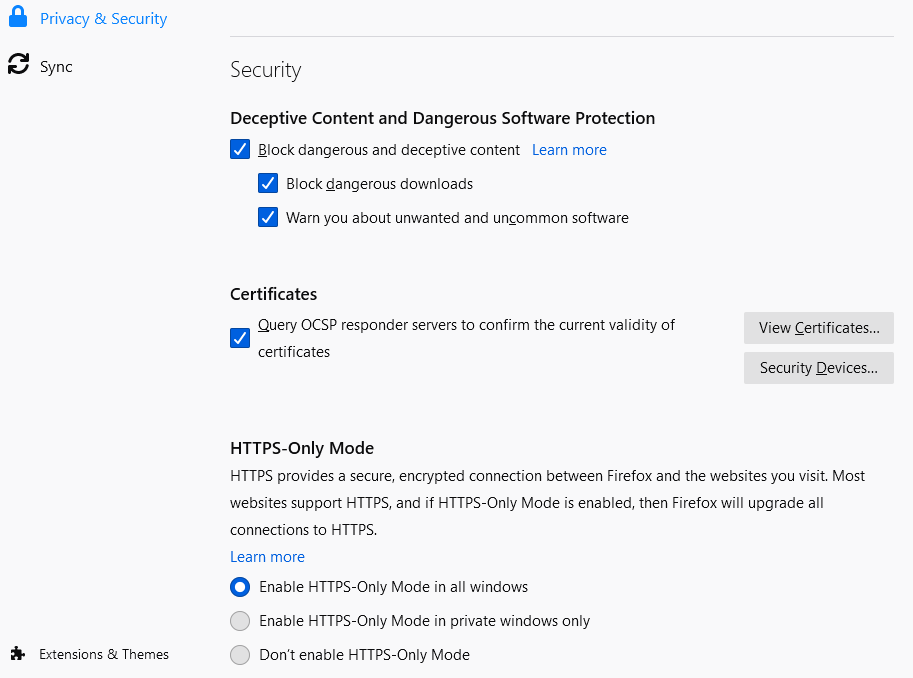
Task: Toggle the Block dangerous downloads checkbox
Action: [x=268, y=184]
